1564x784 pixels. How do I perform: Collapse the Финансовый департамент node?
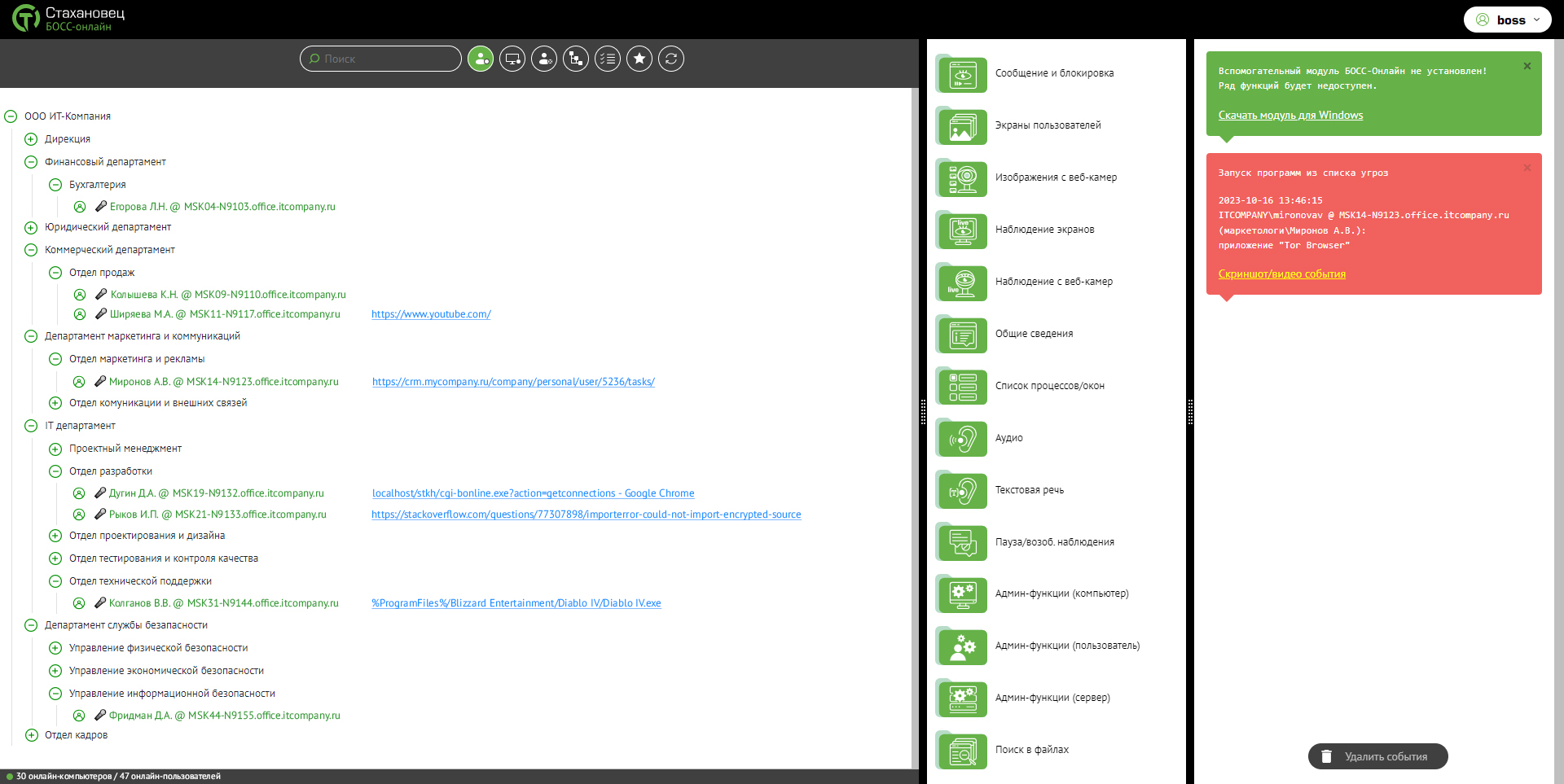tap(31, 162)
